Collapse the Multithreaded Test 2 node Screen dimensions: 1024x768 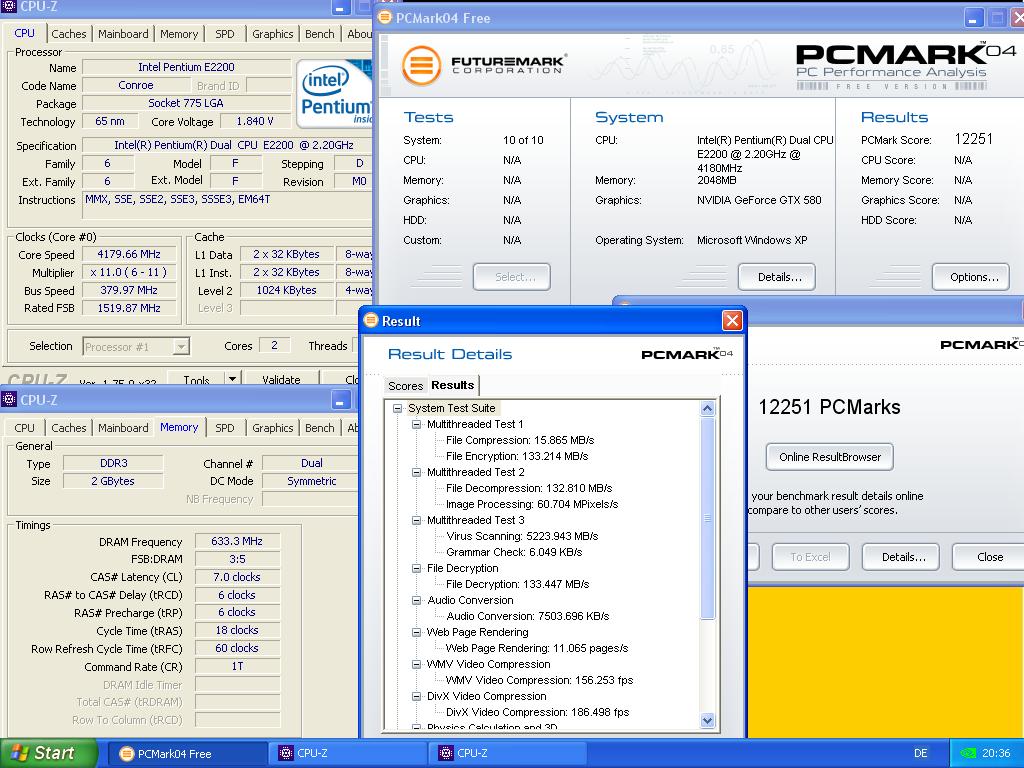point(417,472)
